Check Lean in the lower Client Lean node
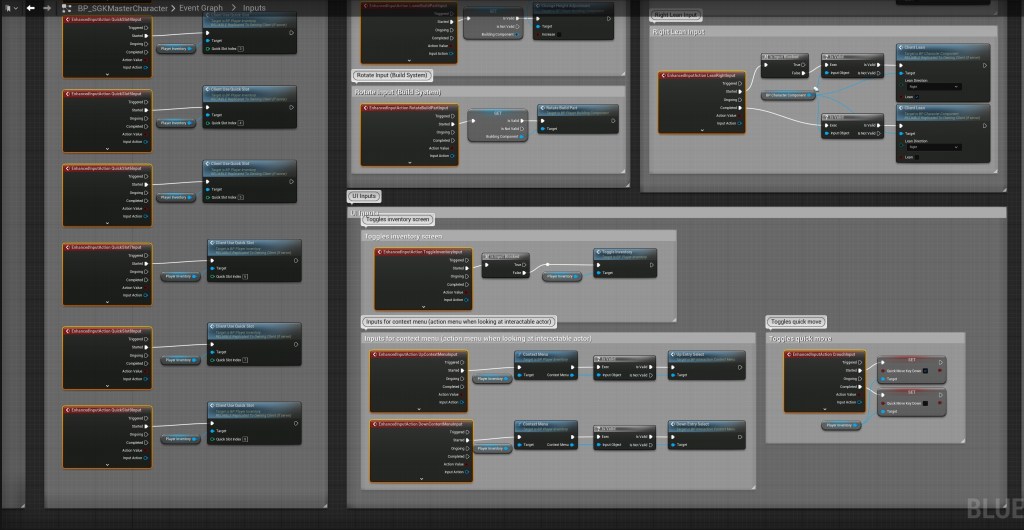1024x530 pixels. (x=917, y=157)
